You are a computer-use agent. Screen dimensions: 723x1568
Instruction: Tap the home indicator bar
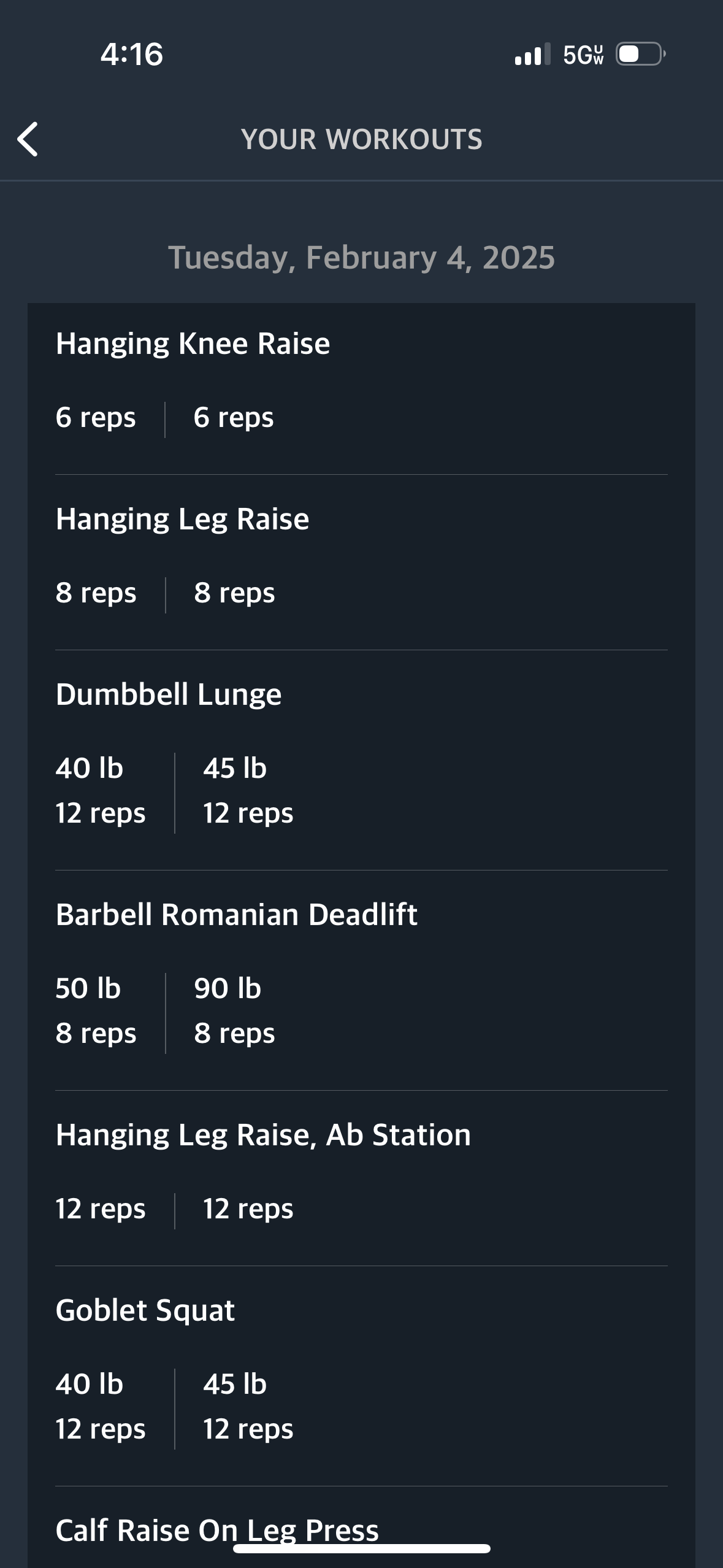pyautogui.click(x=362, y=1549)
